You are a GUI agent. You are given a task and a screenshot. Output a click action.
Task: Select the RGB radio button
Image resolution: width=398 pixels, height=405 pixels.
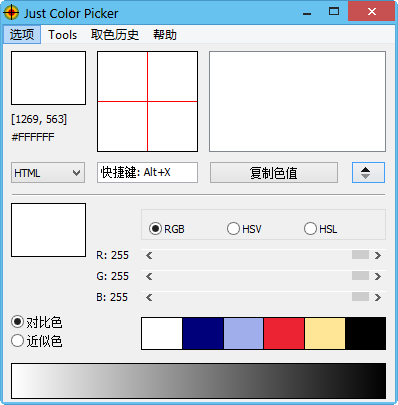click(155, 229)
